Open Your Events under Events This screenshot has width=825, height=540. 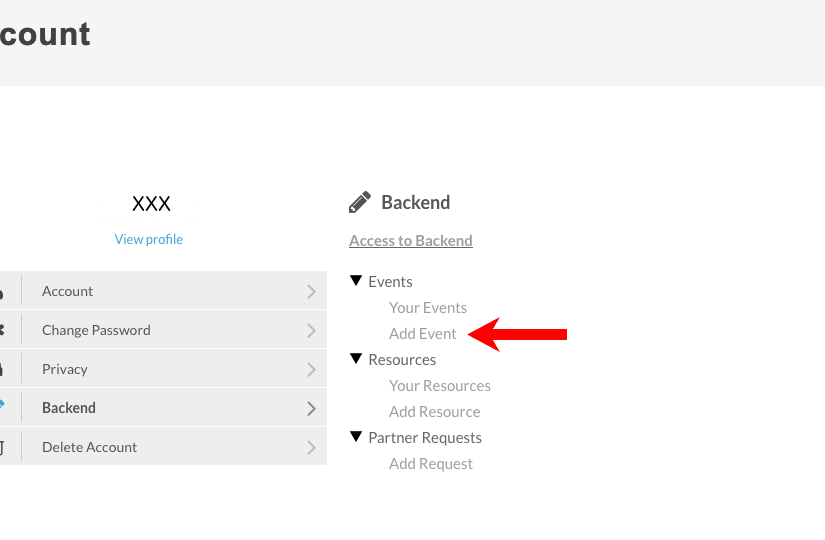(428, 308)
